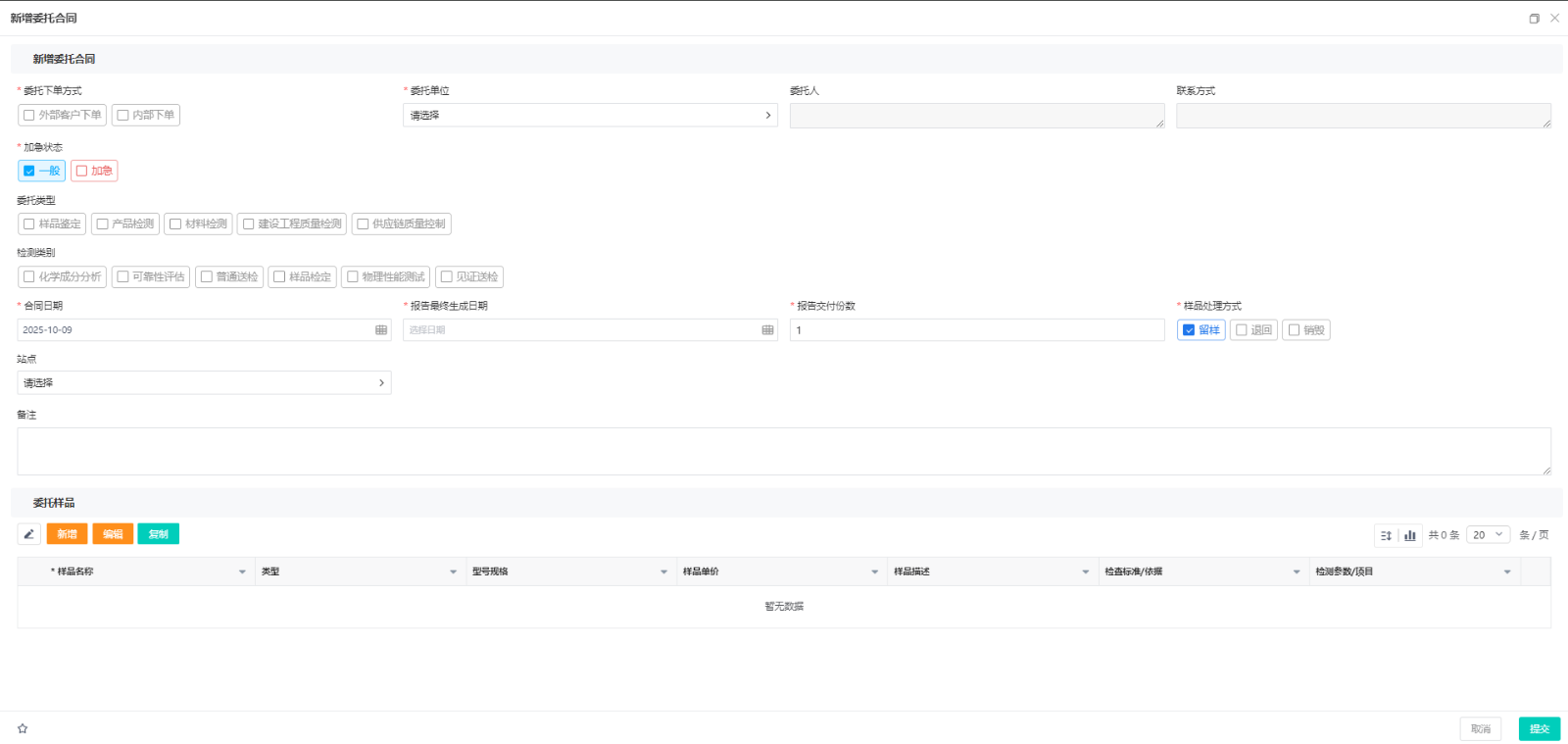The height and width of the screenshot is (744, 1568).
Task: Open the 站点 dropdown selector
Action: (204, 382)
